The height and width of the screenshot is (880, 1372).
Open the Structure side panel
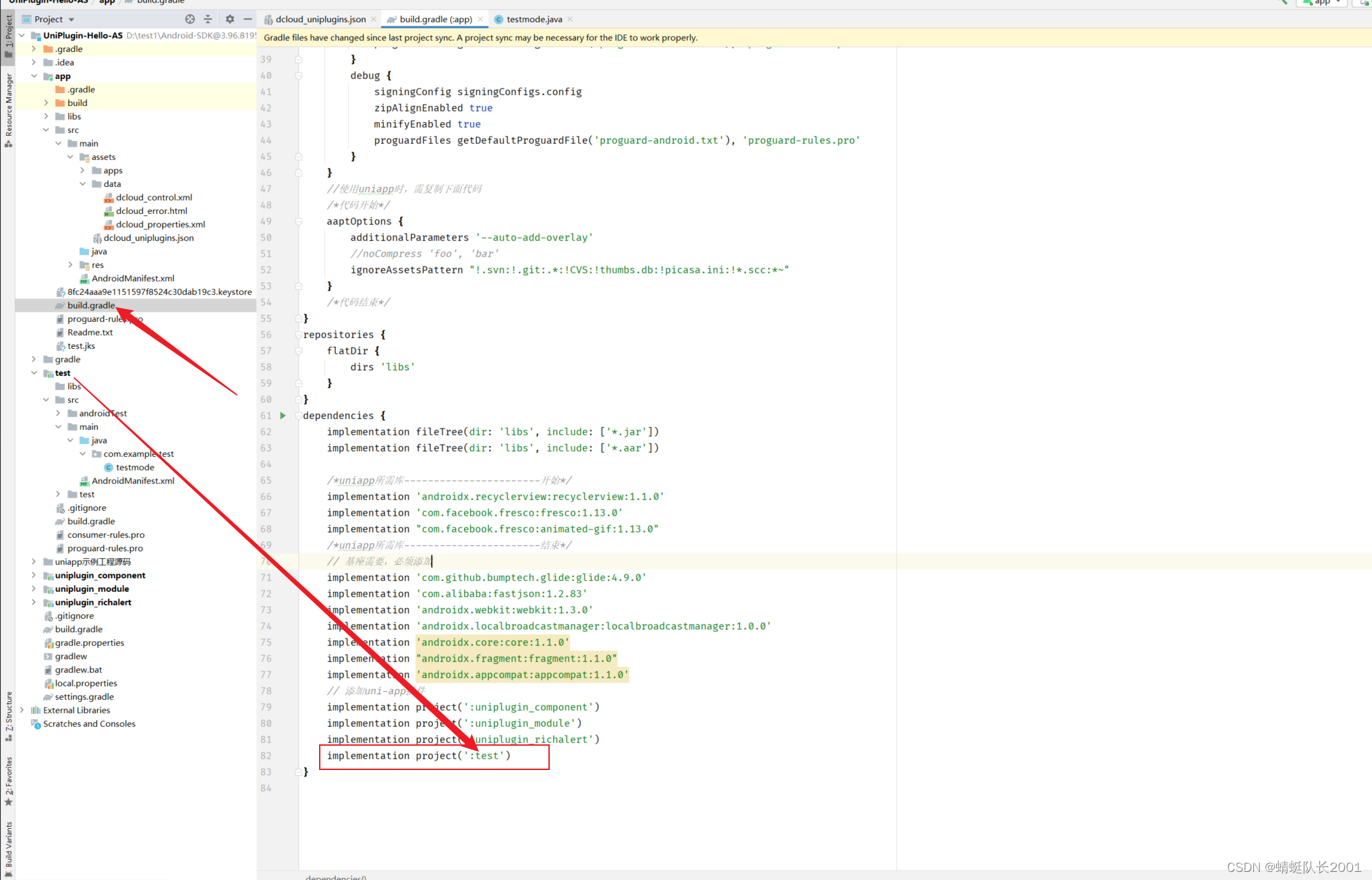coord(8,716)
